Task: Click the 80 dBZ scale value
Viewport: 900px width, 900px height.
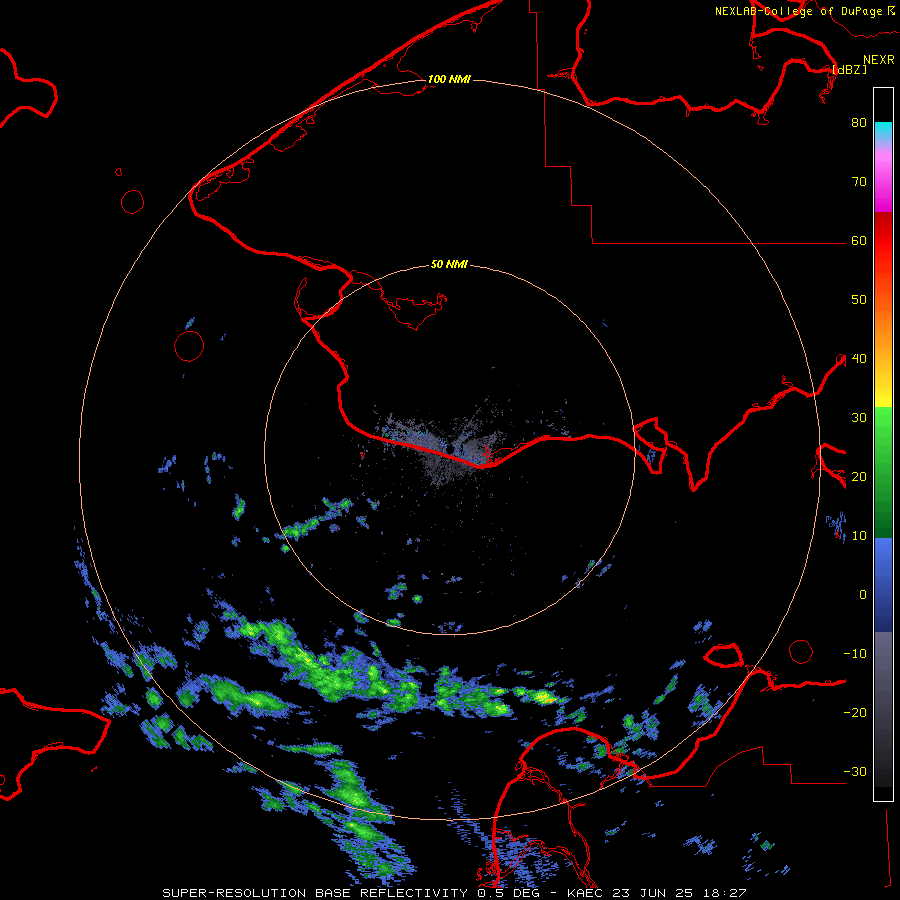Action: pyautogui.click(x=859, y=123)
